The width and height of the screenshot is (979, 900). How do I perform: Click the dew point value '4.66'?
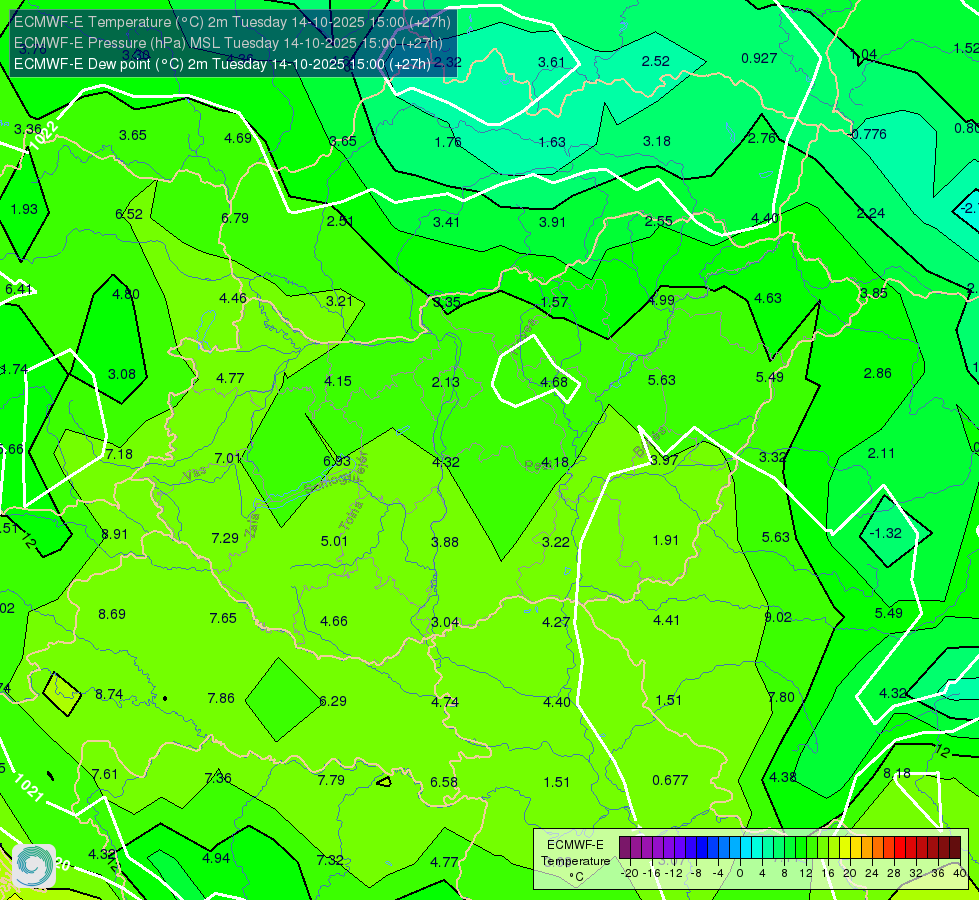click(334, 621)
